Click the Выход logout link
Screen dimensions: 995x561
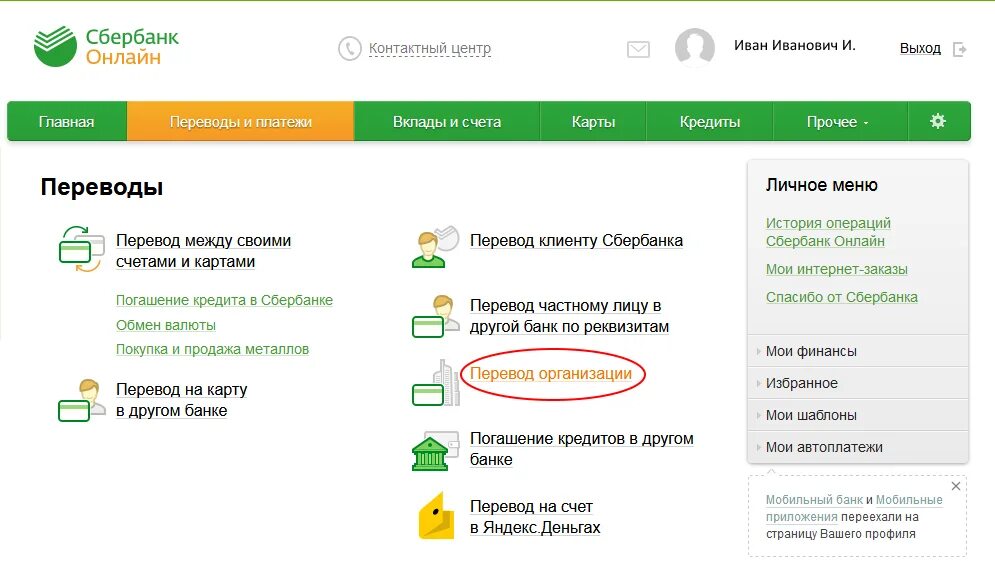[x=920, y=48]
